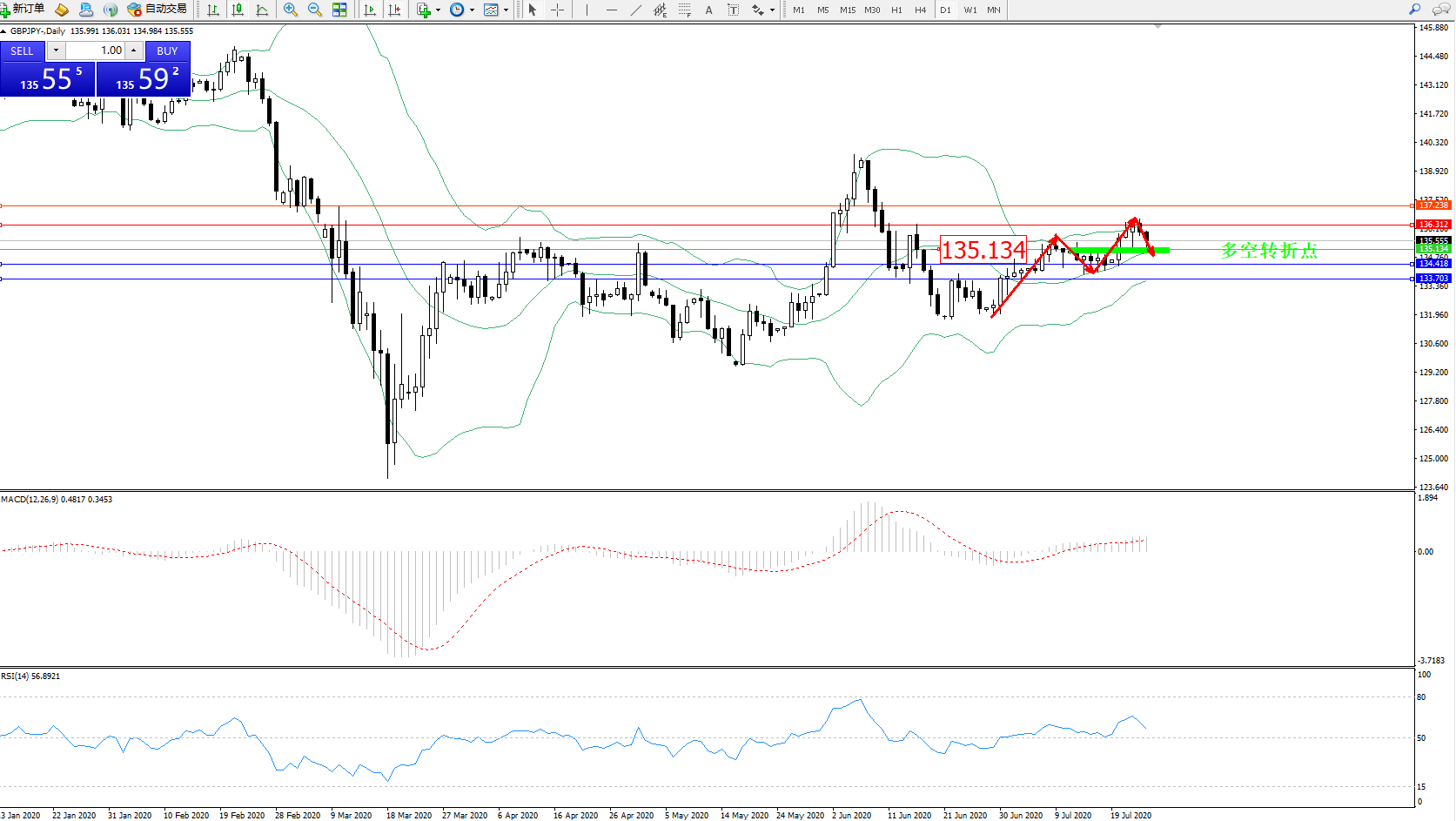
Task: Click the 新订单 (New Order) button
Action: coord(23,10)
